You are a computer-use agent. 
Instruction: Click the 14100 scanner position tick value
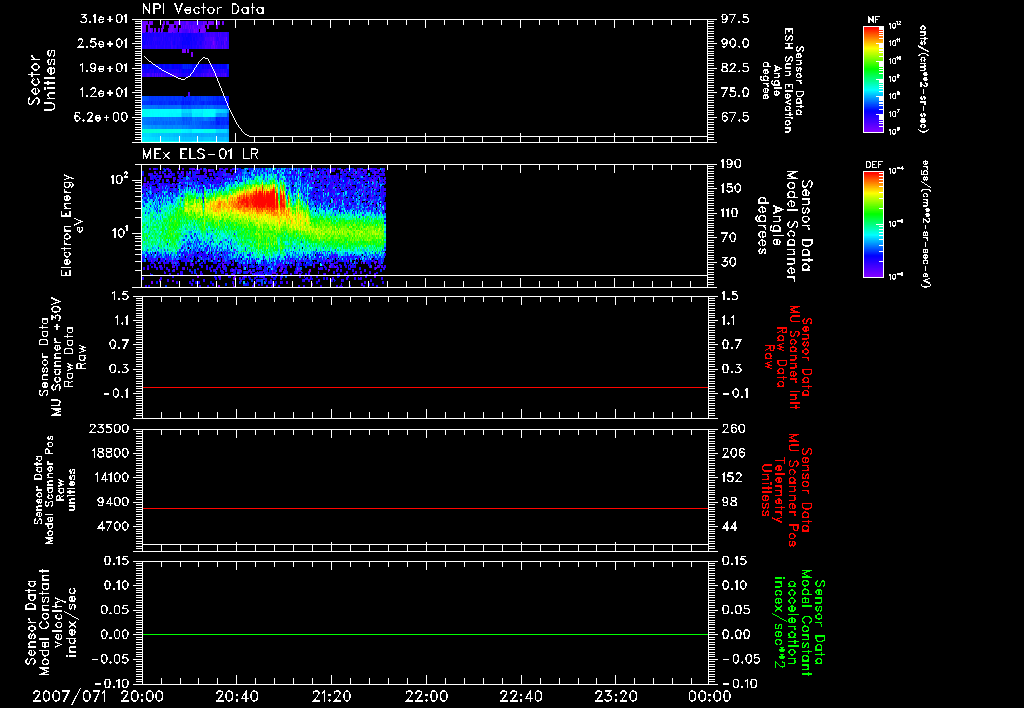point(108,477)
